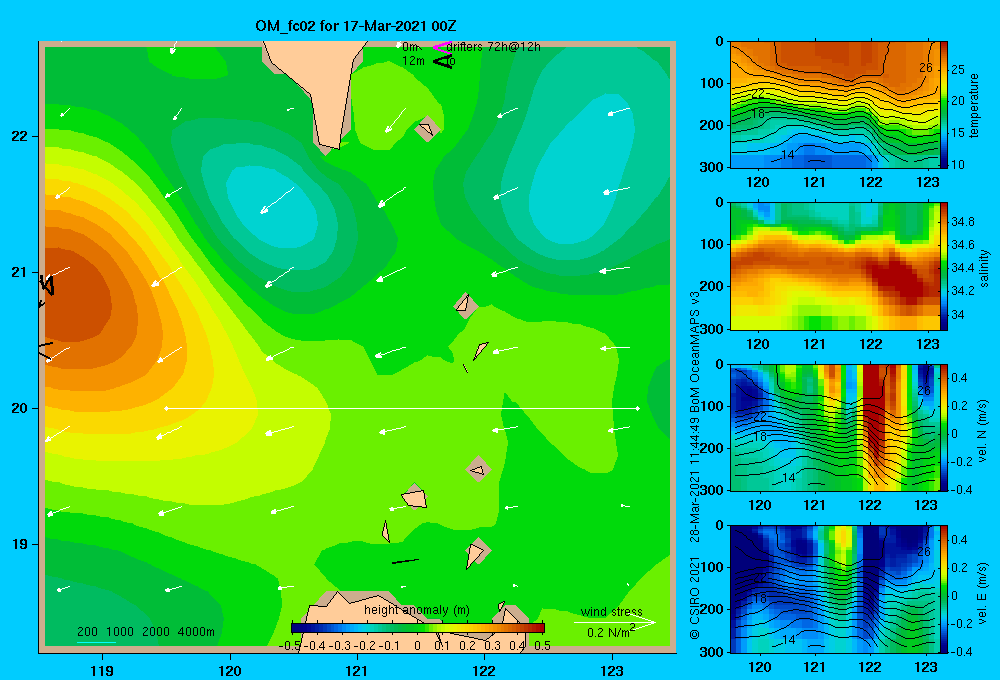
Task: Click the white section line at 20N
Action: (x=402, y=408)
